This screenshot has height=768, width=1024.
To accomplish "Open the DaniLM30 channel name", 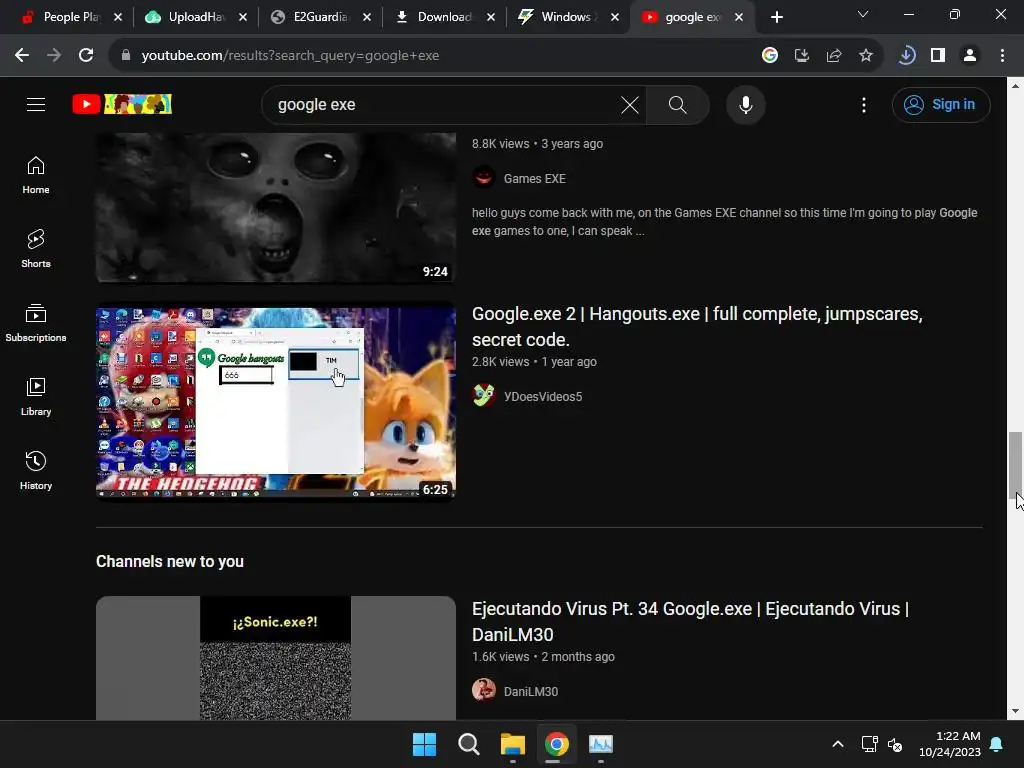I will point(531,691).
